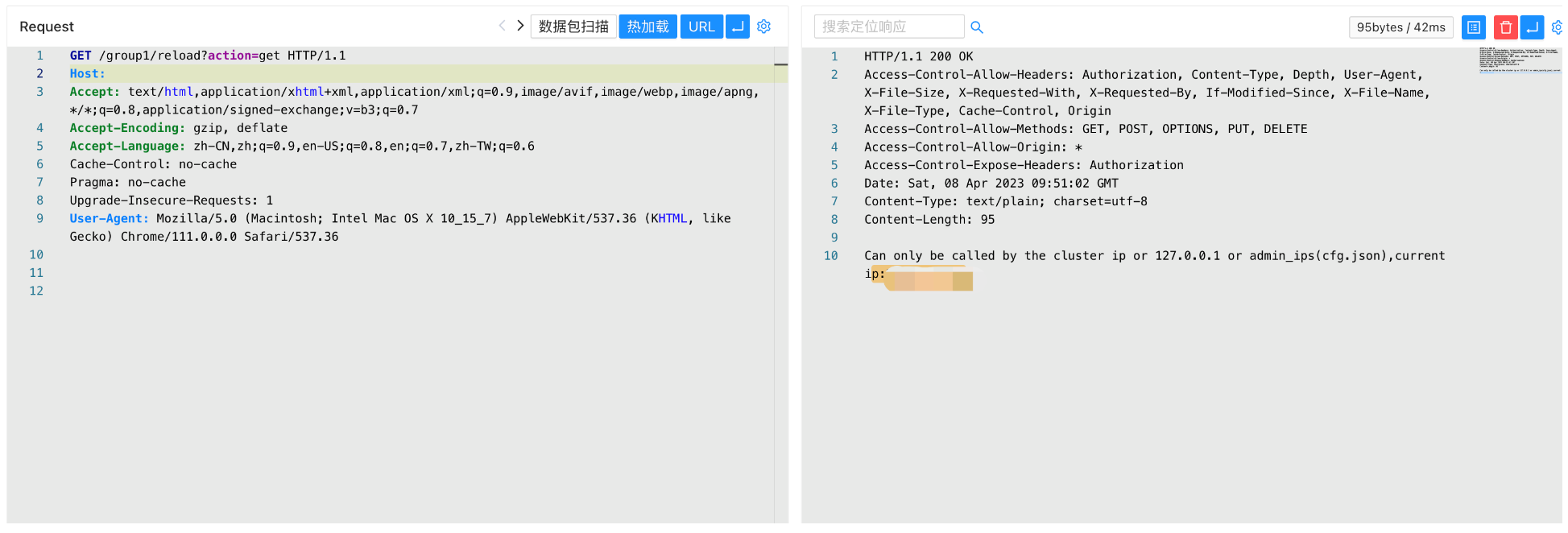
Task: Click the response code minimap thumbnail
Action: coord(1518,60)
